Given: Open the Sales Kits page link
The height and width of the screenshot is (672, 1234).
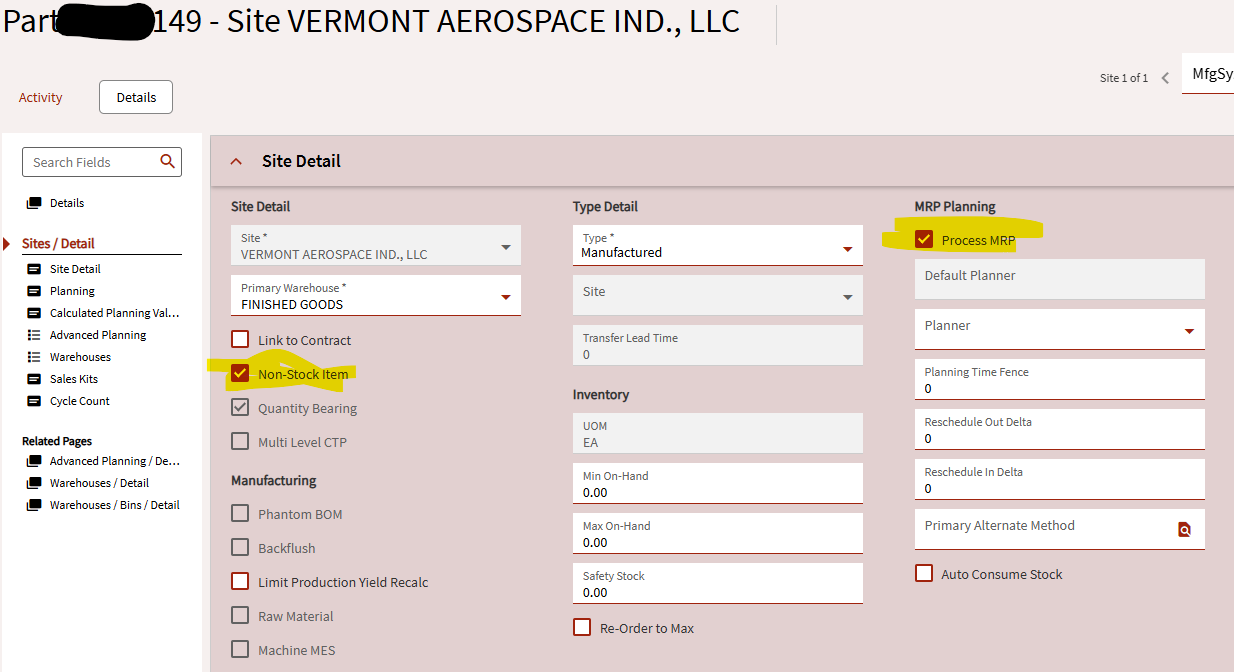Looking at the screenshot, I should [x=73, y=379].
